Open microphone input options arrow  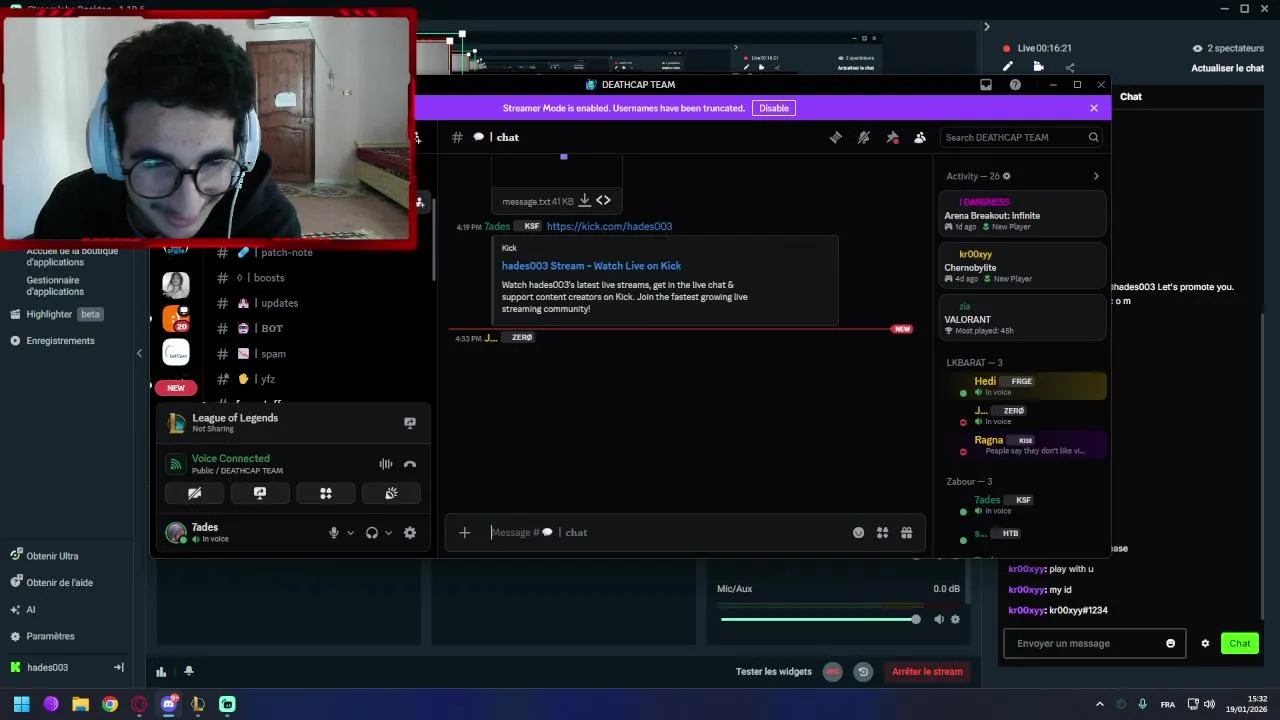[350, 533]
